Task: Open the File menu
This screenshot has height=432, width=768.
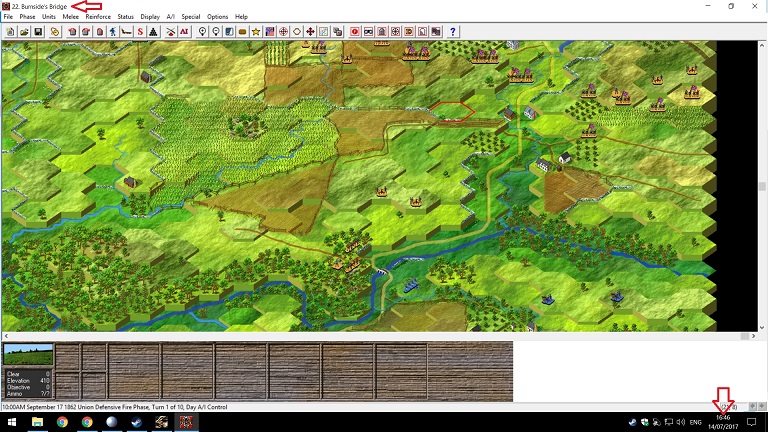Action: [8, 17]
